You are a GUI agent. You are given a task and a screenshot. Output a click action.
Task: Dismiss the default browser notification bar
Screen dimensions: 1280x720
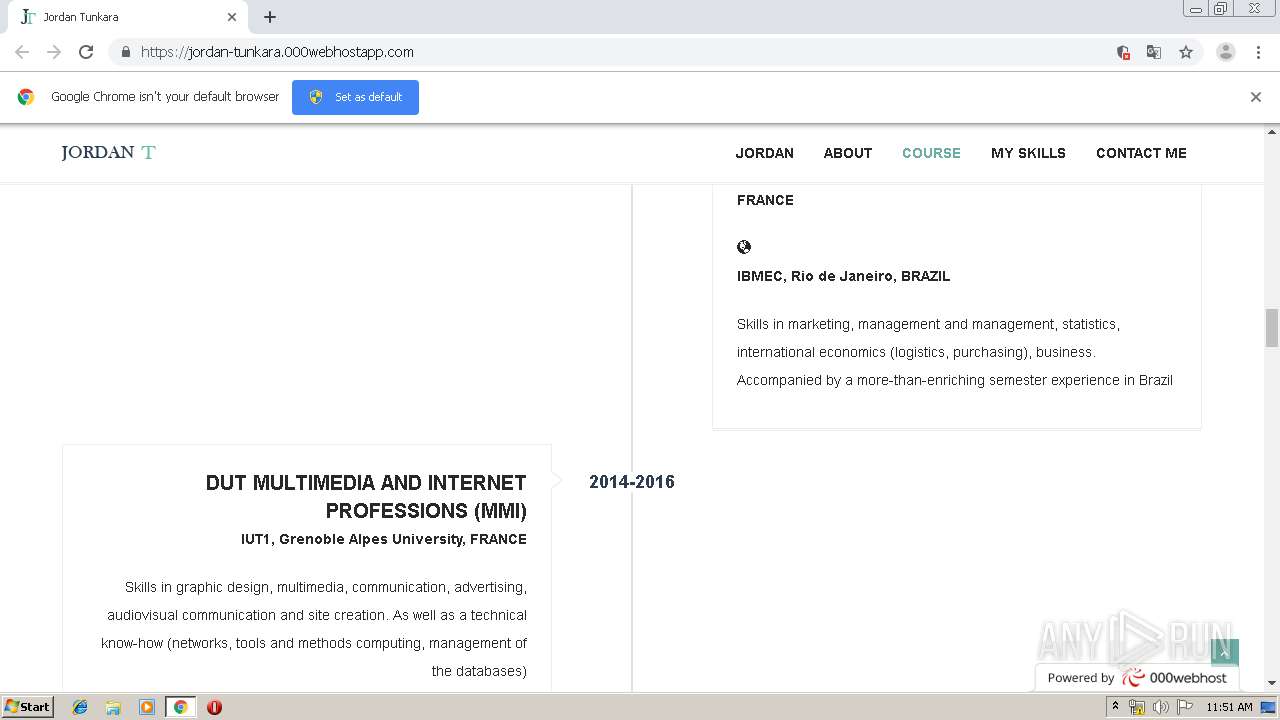[x=1256, y=97]
